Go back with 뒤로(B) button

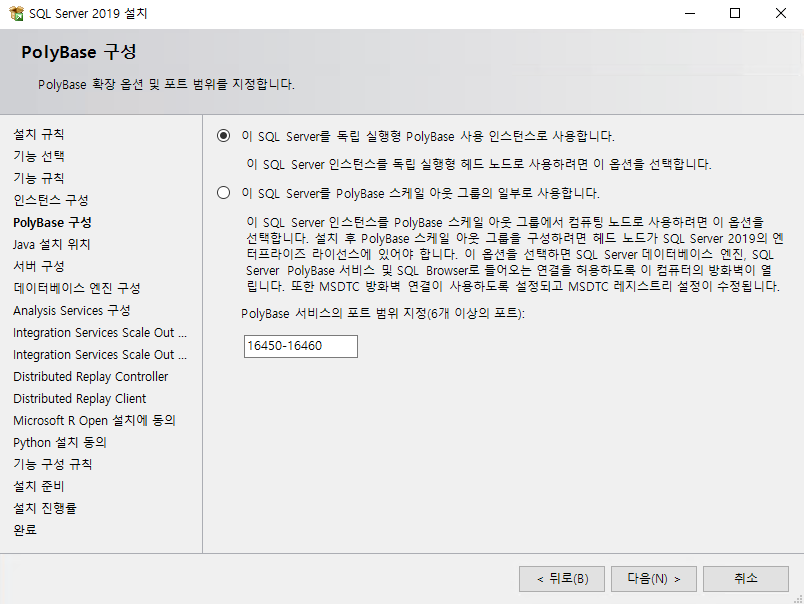[561, 579]
